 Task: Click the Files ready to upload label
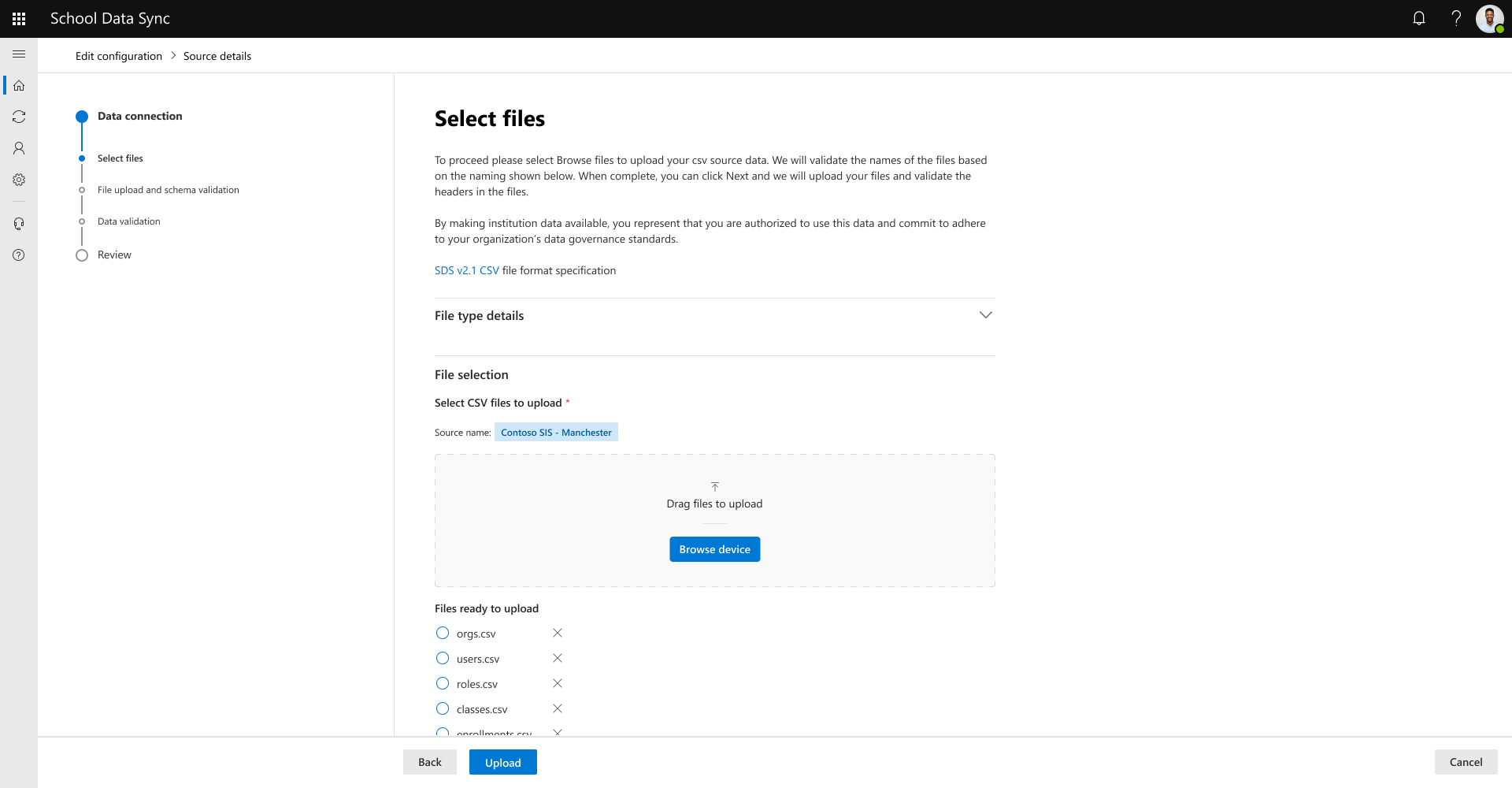(x=487, y=608)
